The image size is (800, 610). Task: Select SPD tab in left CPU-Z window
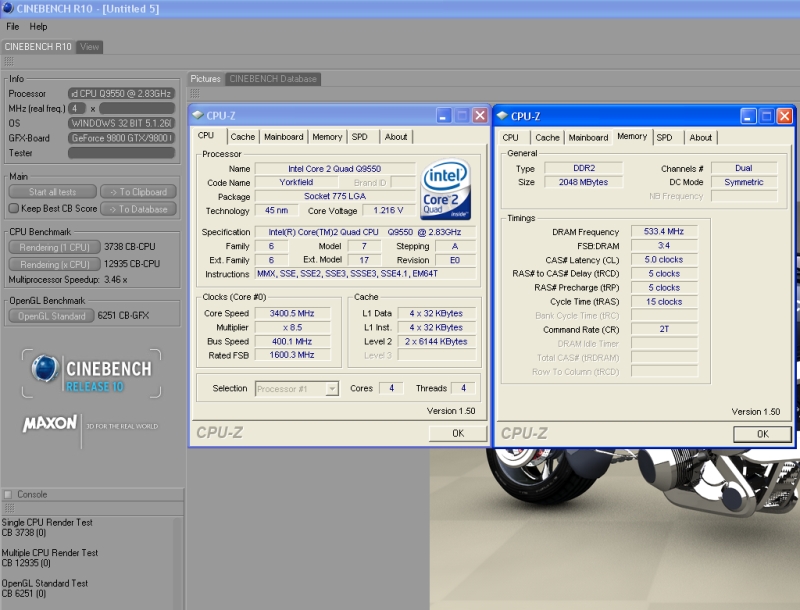[360, 137]
